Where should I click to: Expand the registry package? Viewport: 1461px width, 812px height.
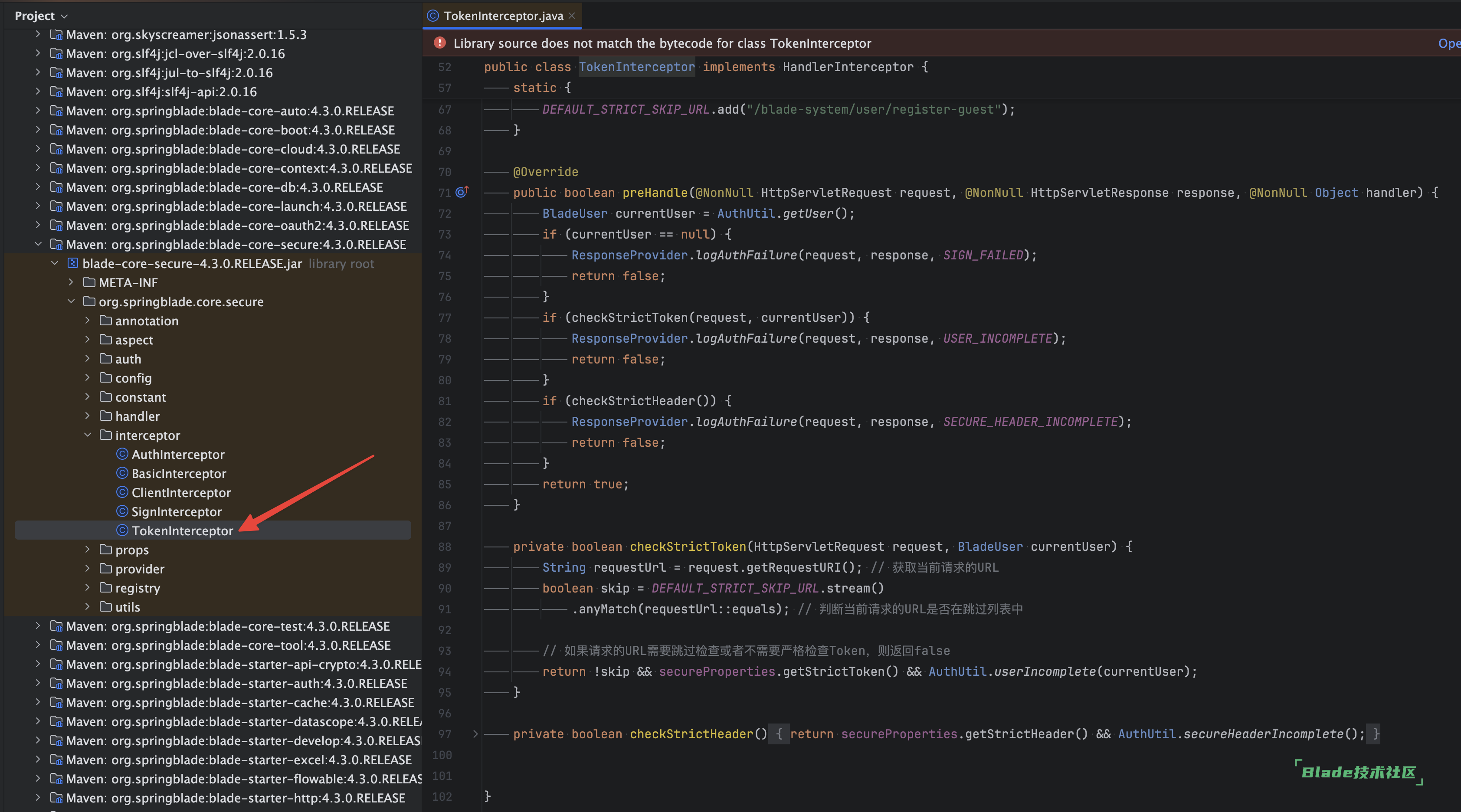(87, 588)
